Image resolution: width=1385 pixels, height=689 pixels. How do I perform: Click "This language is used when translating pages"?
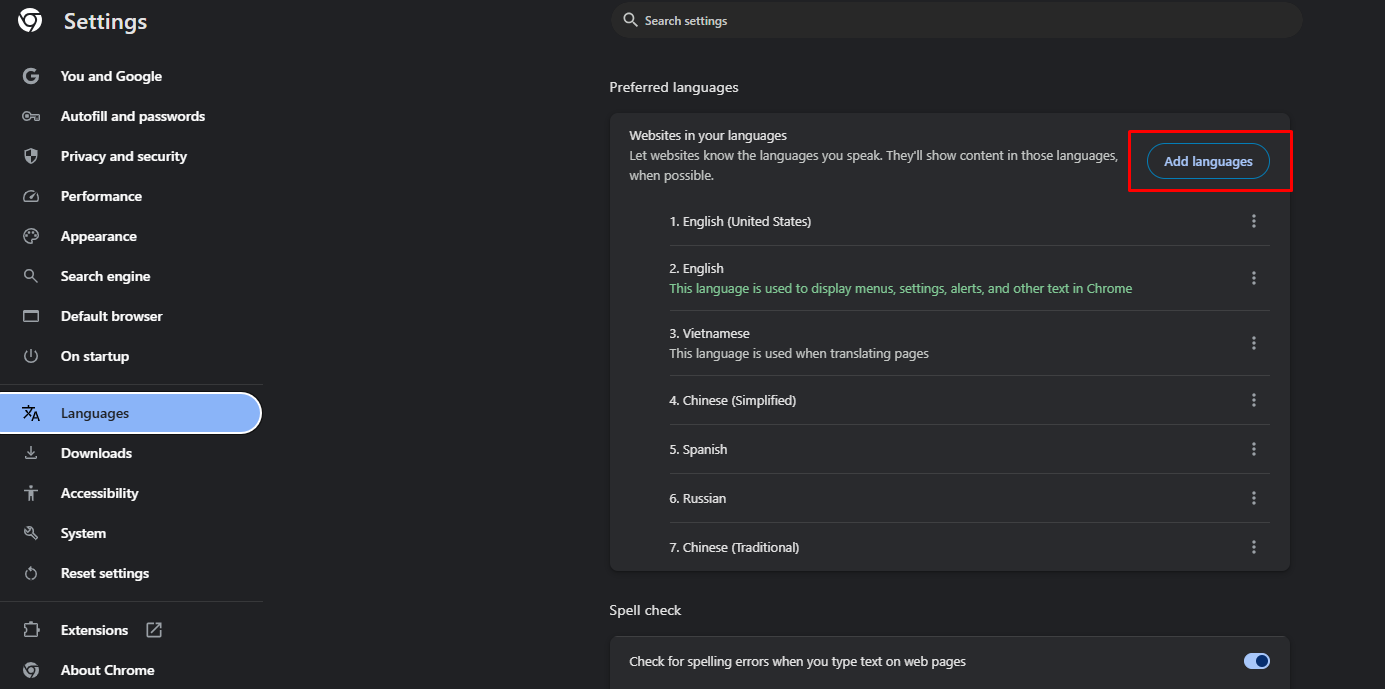799,353
